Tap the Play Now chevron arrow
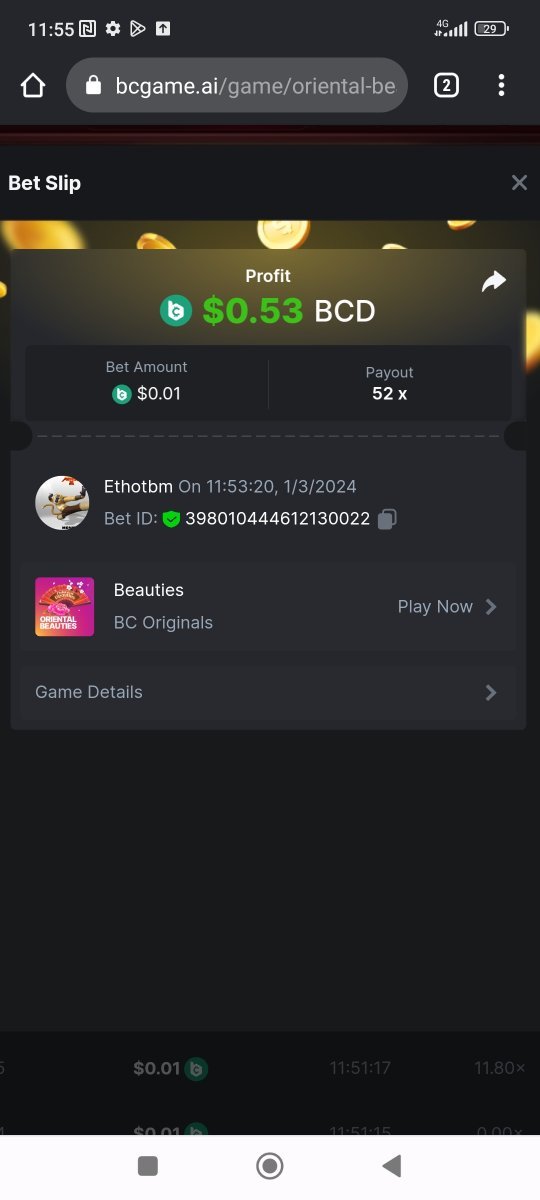Viewport: 540px width, 1200px height. [x=491, y=606]
